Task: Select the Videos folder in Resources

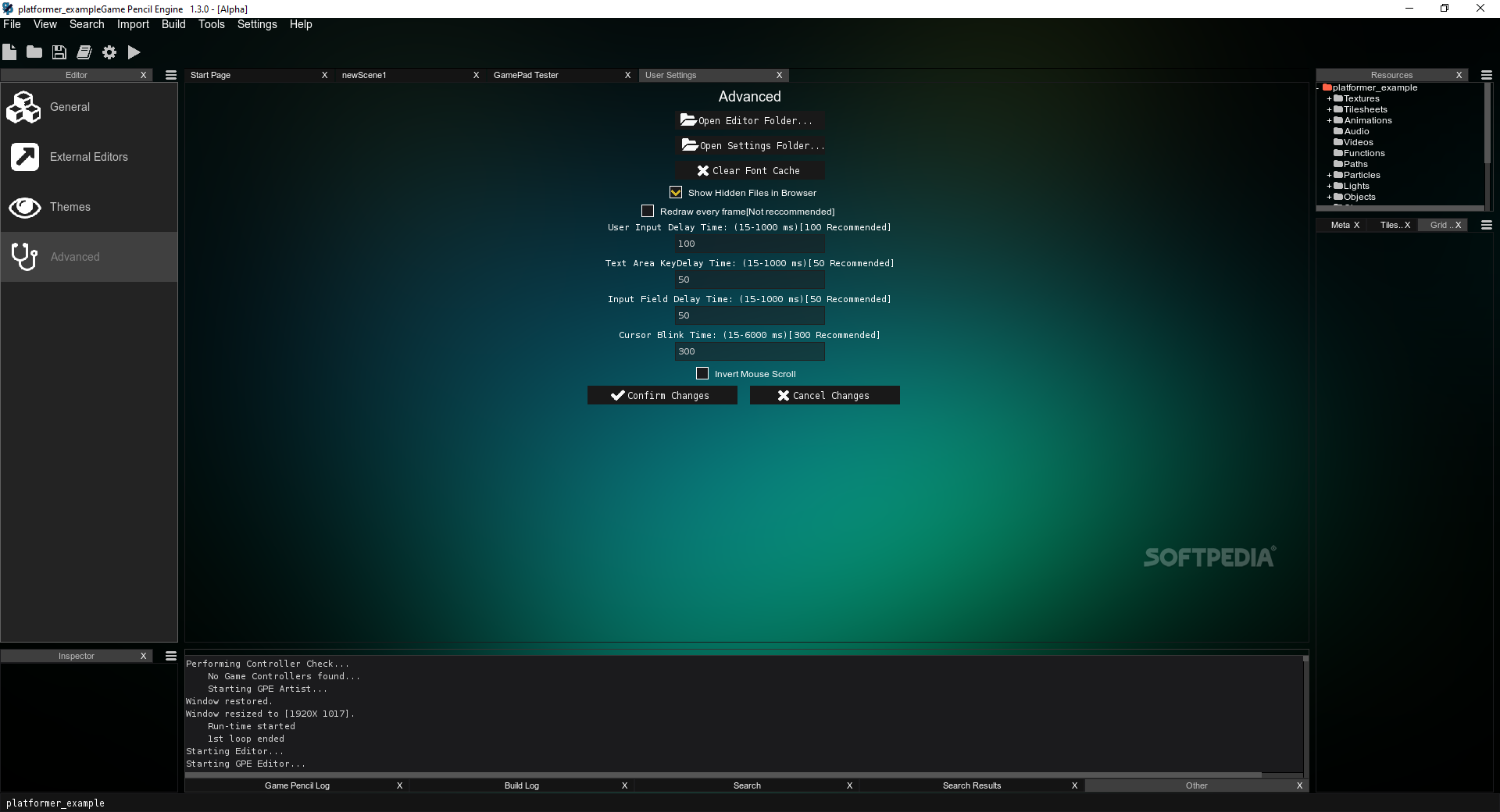Action: tap(1353, 142)
